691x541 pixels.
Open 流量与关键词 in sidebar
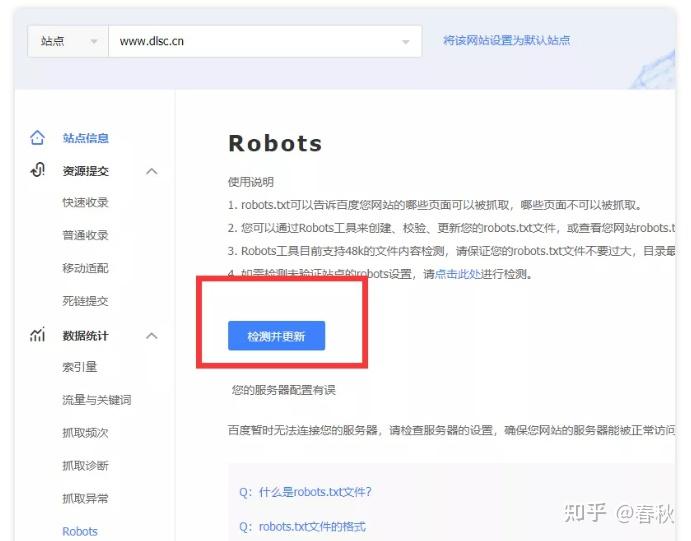tap(97, 400)
